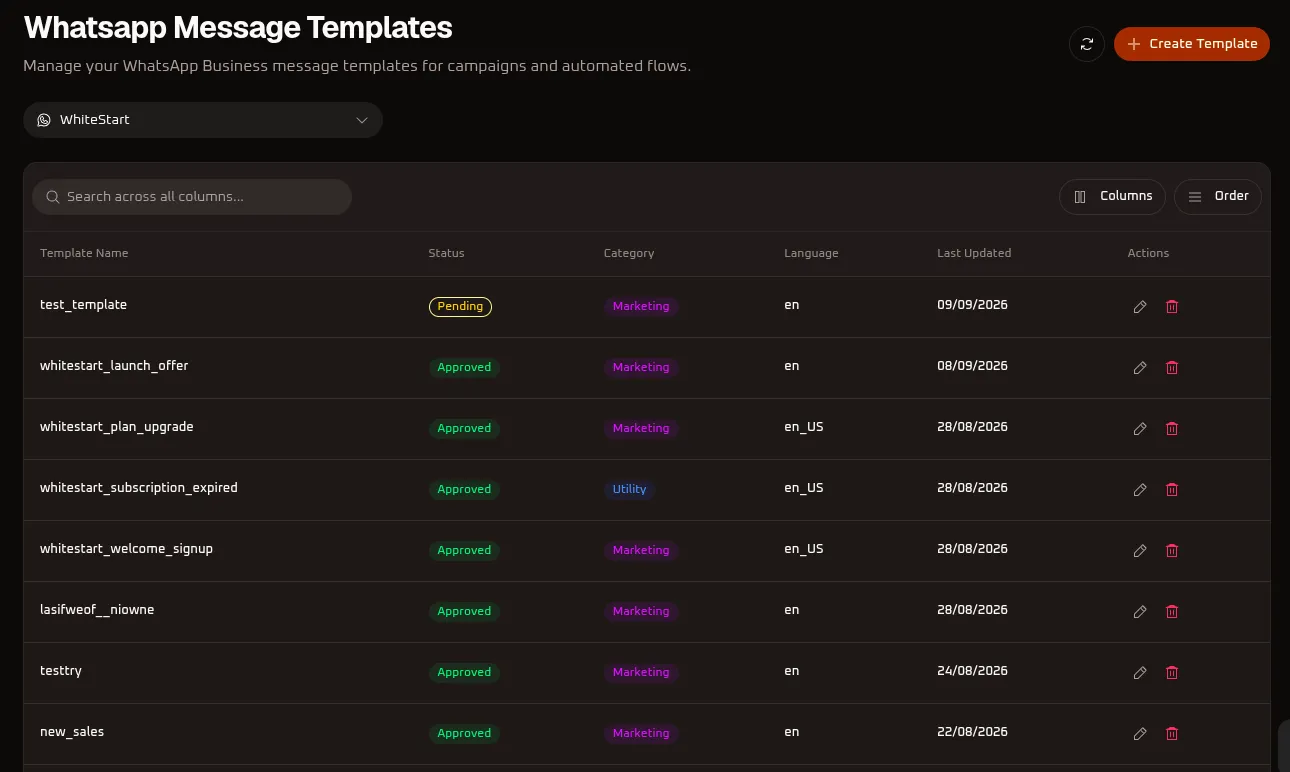The image size is (1290, 772).
Task: Click the whitestart_plan_upgrade template name
Action: [117, 427]
